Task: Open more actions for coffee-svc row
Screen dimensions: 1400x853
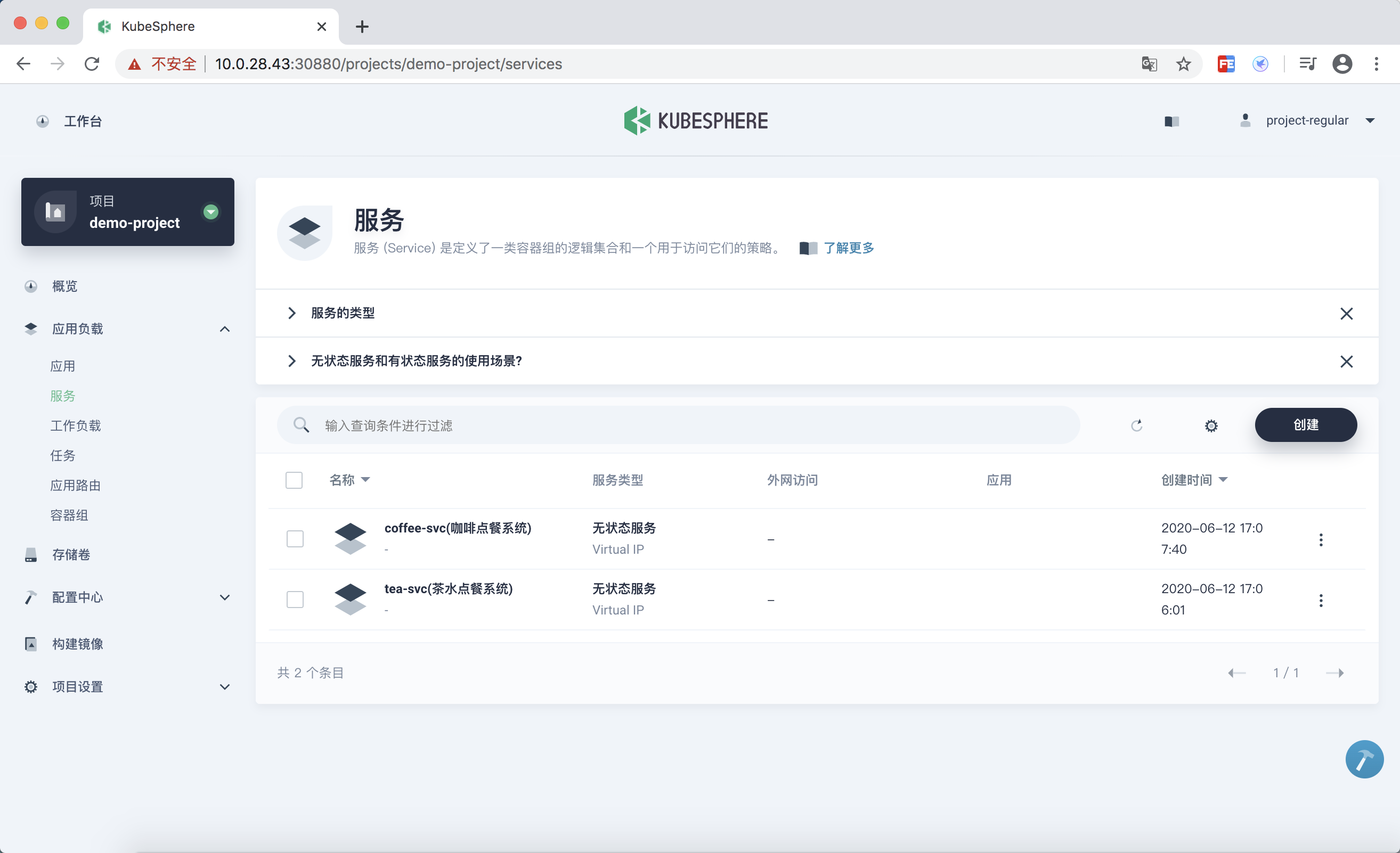Action: [x=1321, y=539]
